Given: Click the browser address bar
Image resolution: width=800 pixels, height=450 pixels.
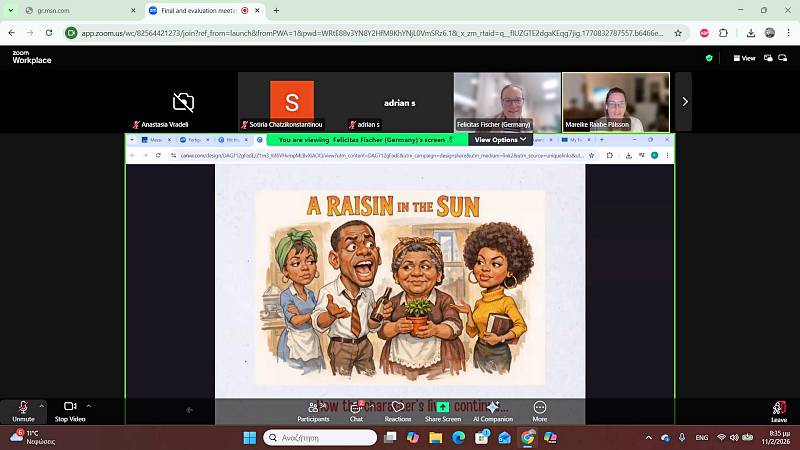Looking at the screenshot, I should coord(370,32).
